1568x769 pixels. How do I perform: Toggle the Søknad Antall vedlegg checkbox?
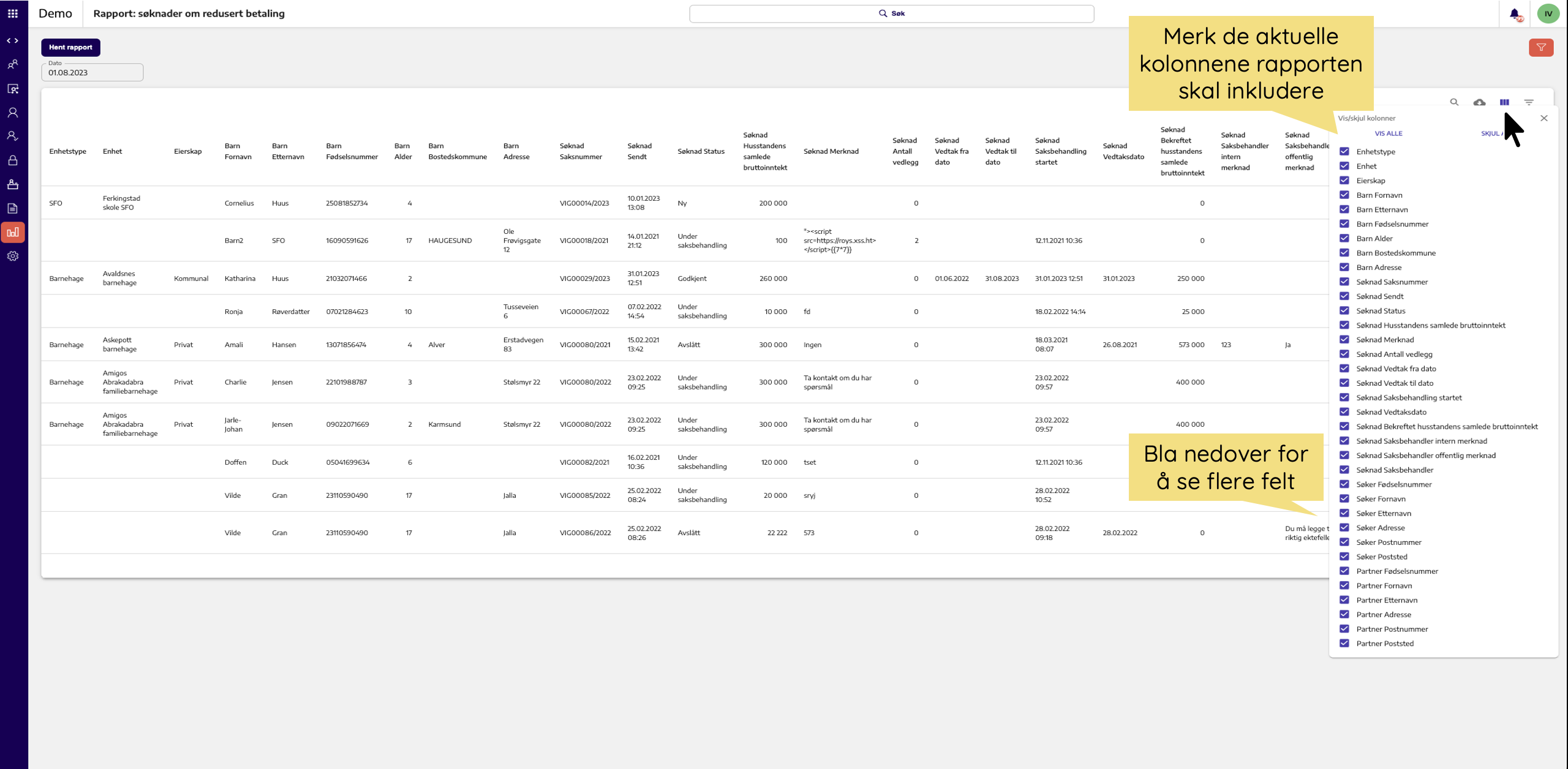[1344, 354]
